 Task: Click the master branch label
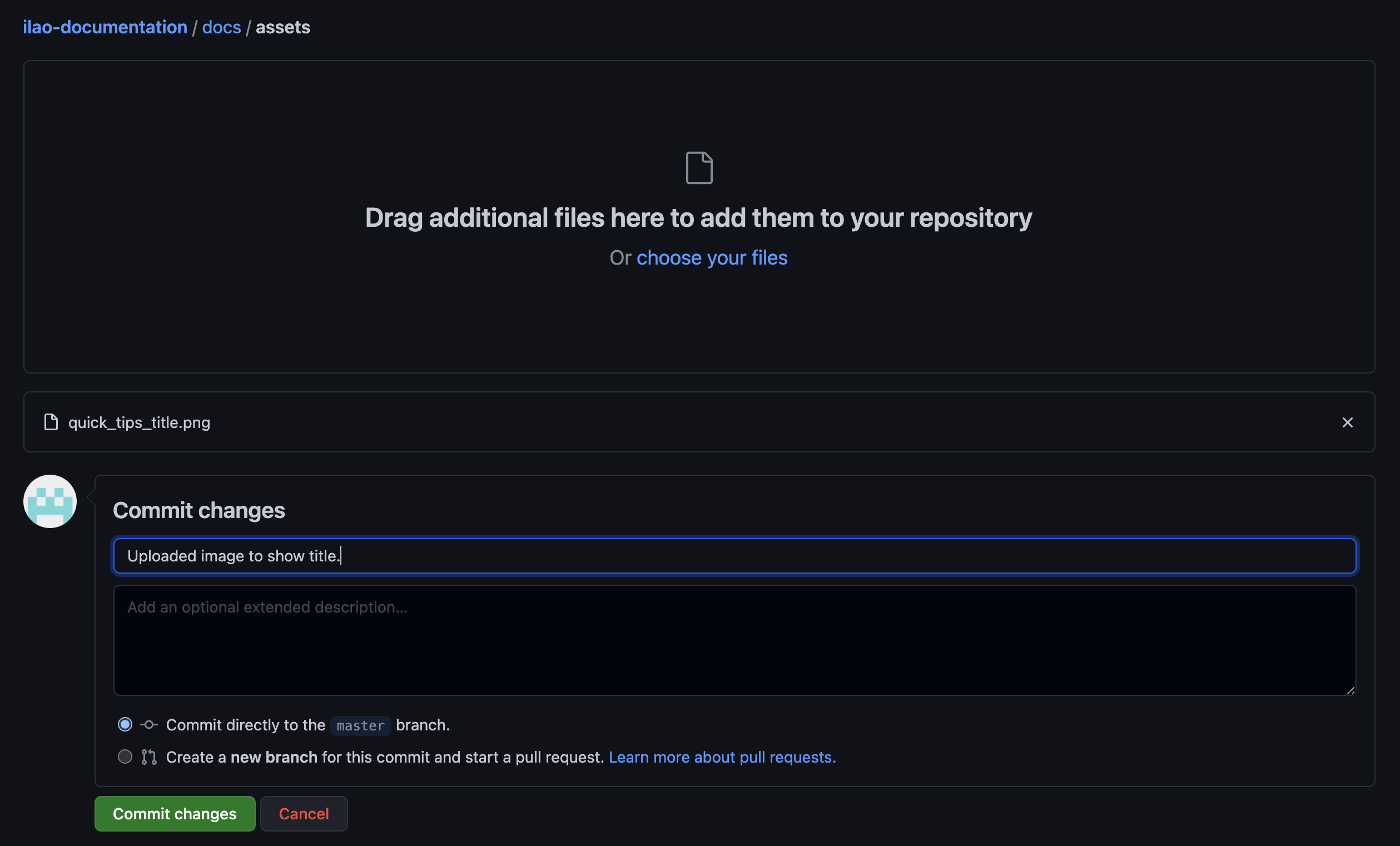pos(360,725)
